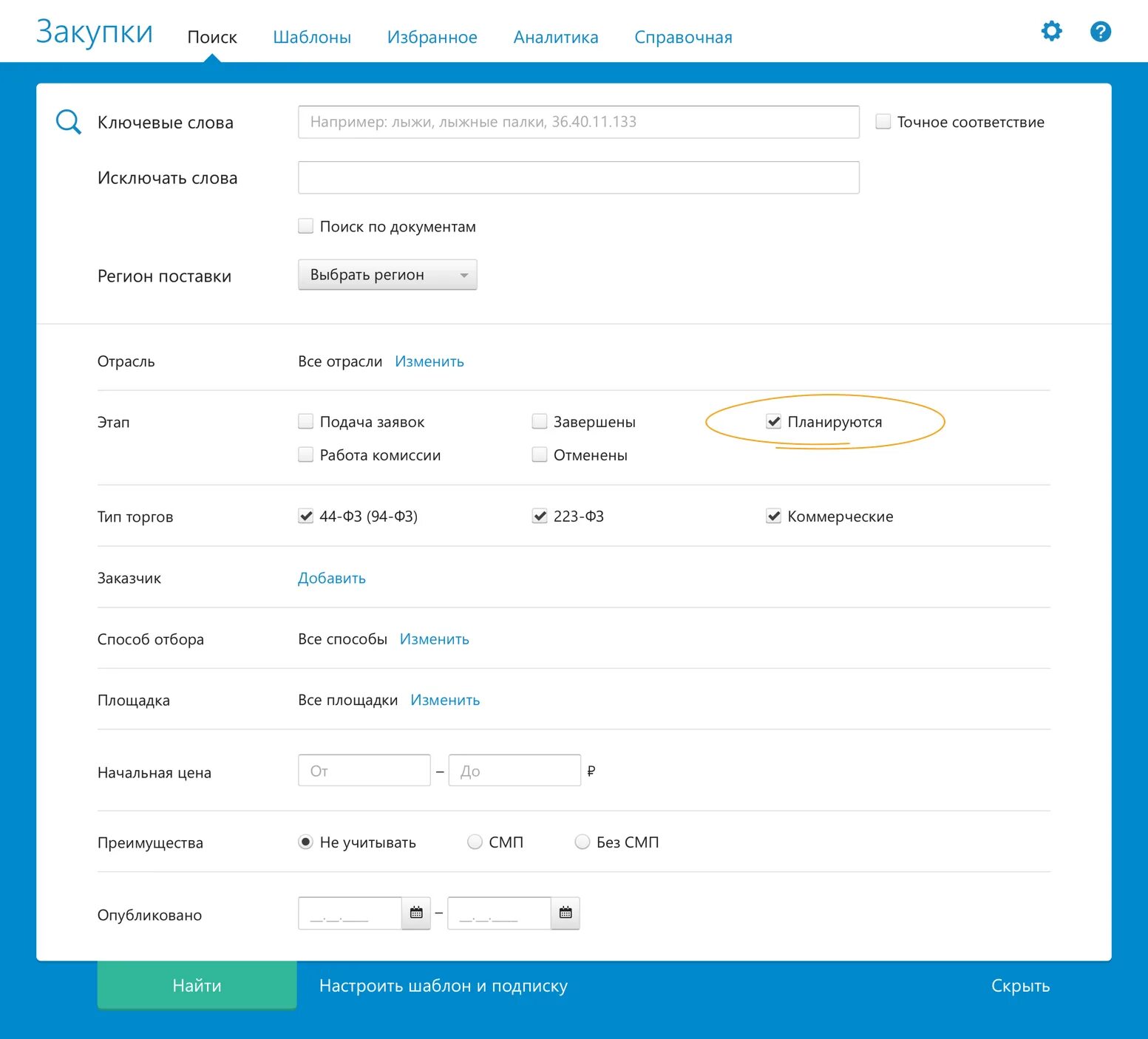
Task: Check the Подача заявок stage
Action: point(305,422)
